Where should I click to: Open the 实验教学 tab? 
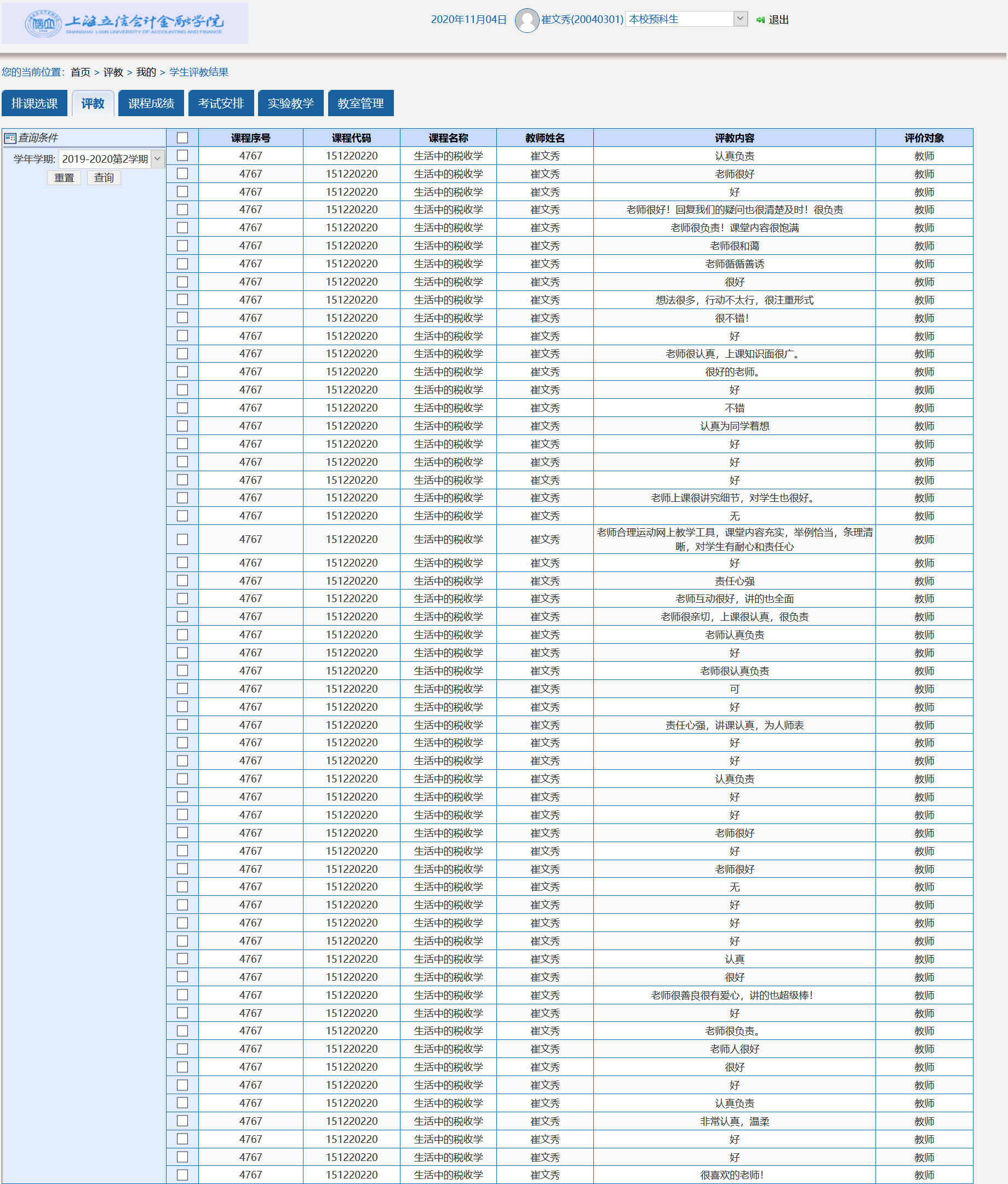(x=290, y=103)
